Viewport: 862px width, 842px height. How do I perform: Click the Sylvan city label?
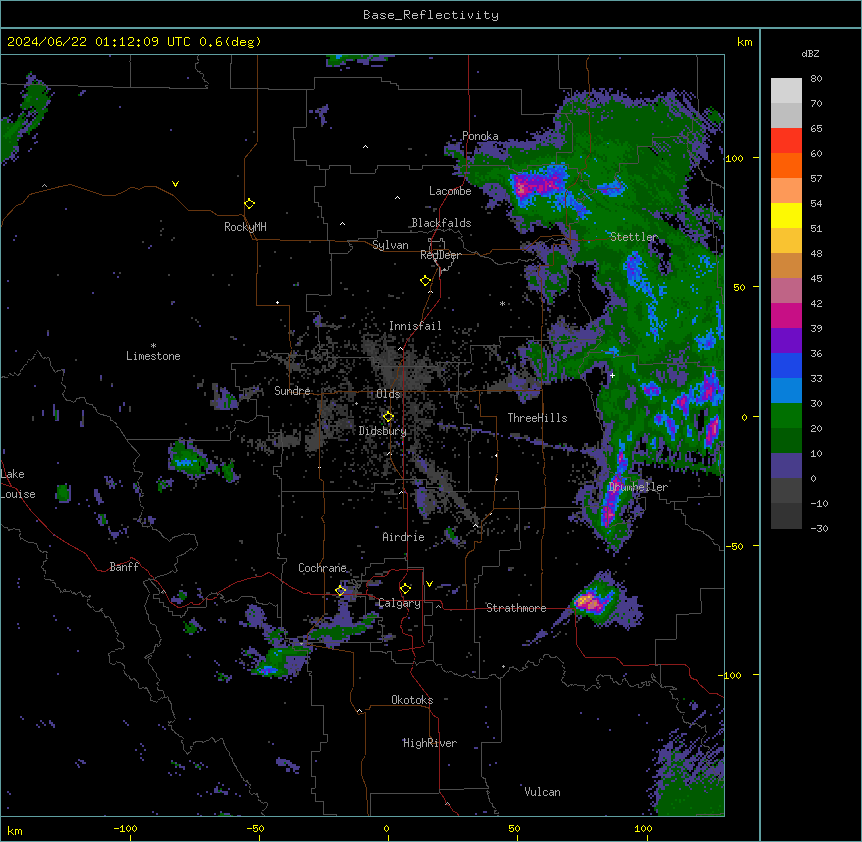point(390,245)
